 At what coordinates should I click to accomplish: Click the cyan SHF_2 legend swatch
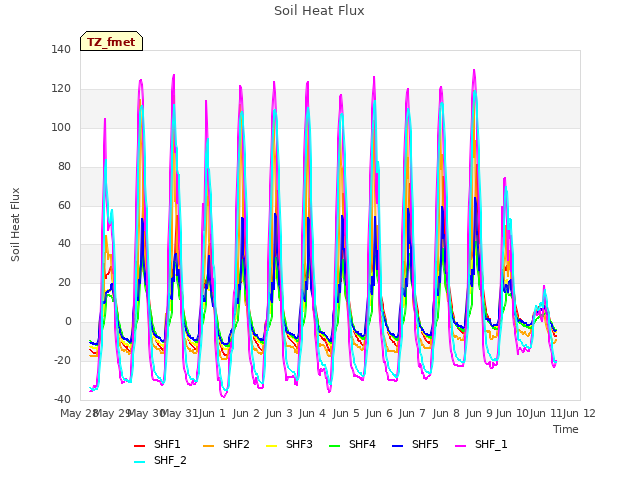140,462
